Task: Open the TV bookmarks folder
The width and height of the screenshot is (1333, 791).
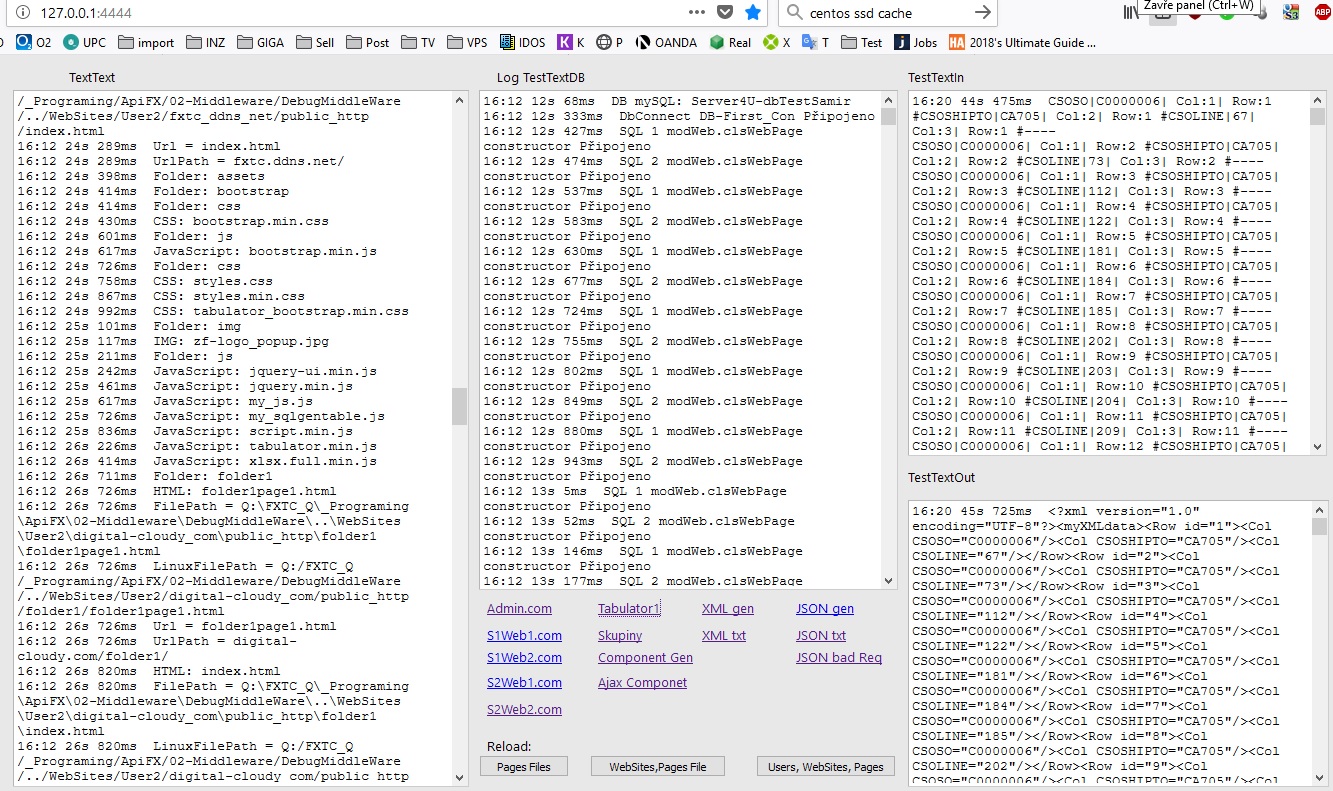Action: point(418,43)
